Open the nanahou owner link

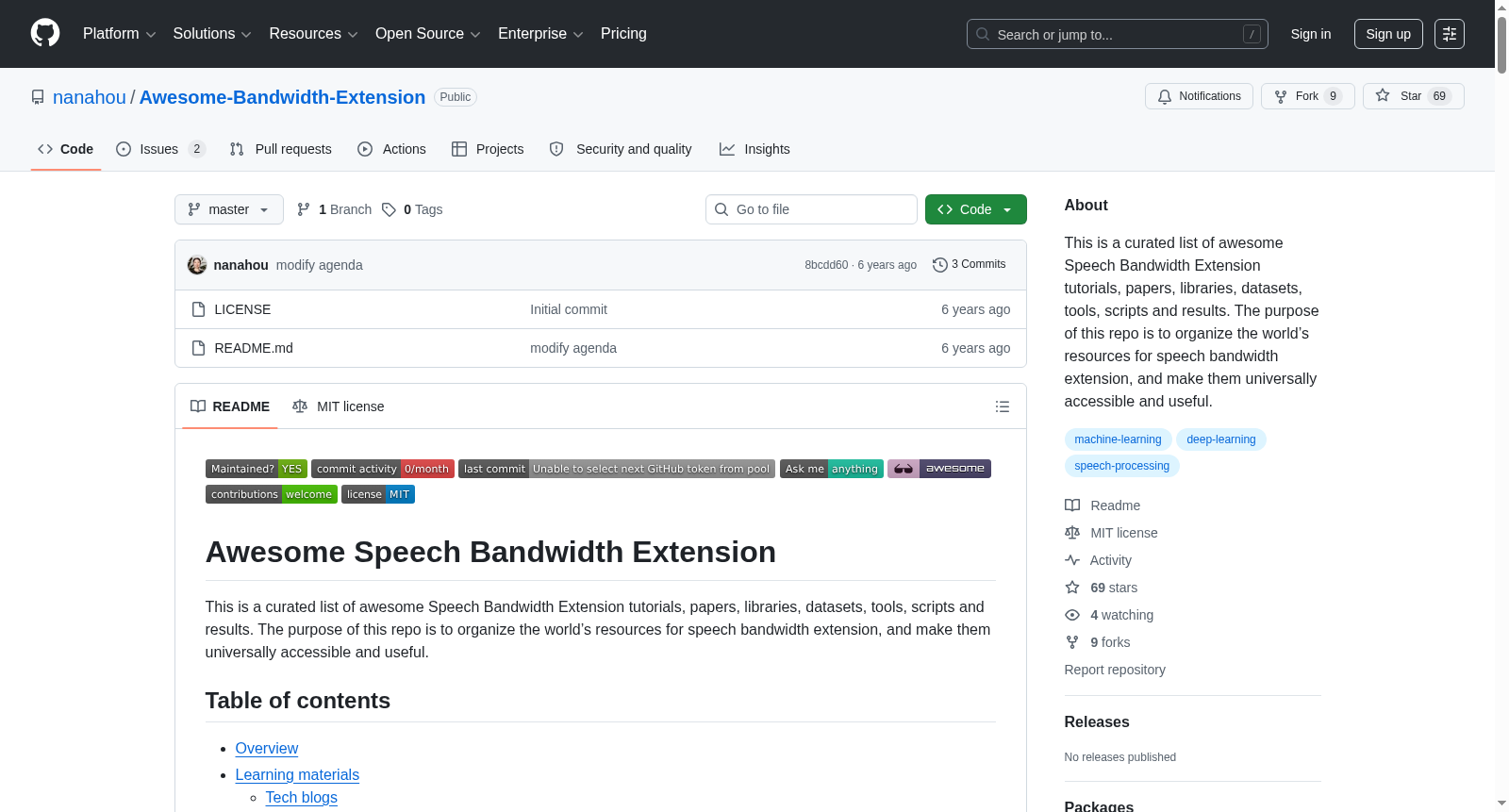[90, 97]
